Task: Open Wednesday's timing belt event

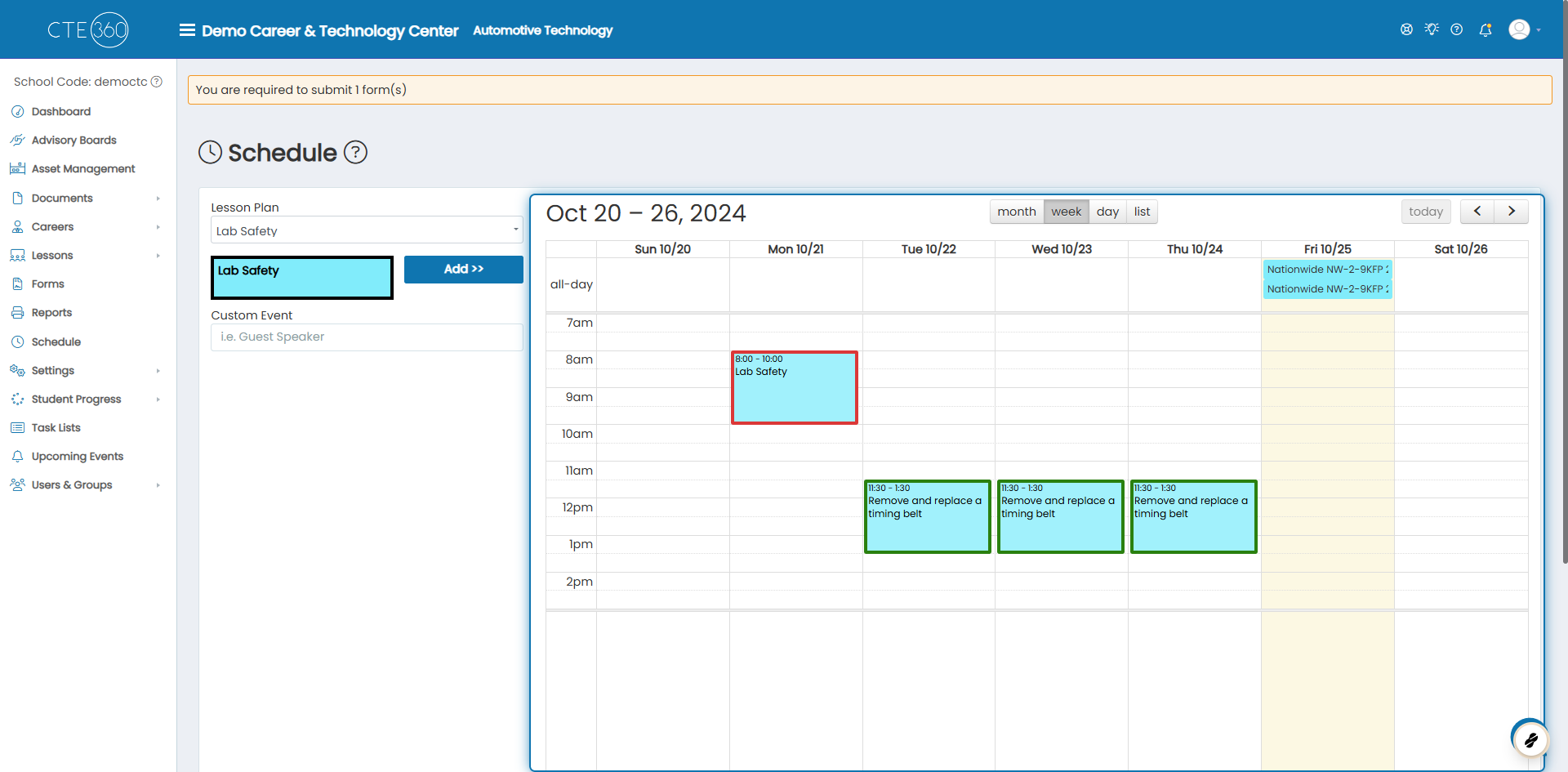Action: point(1061,516)
